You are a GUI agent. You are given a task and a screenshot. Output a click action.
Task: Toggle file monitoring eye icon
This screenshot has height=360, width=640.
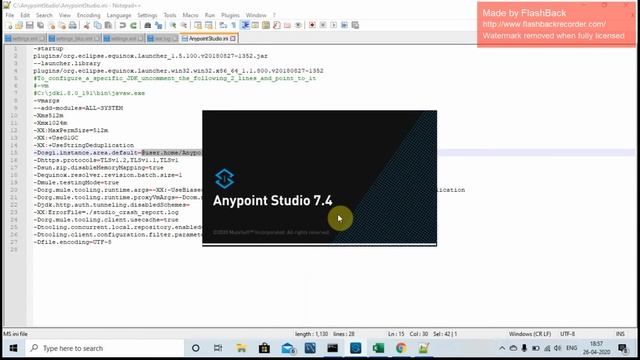298,25
